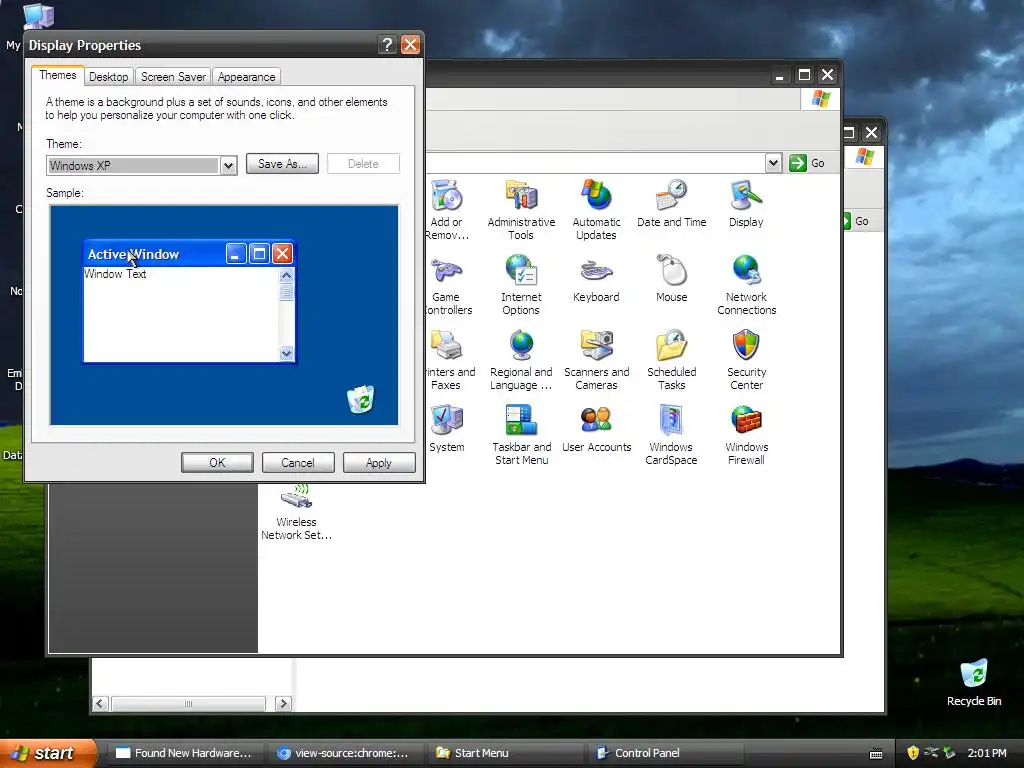
Task: Open Network Connections icon
Action: pos(746,285)
